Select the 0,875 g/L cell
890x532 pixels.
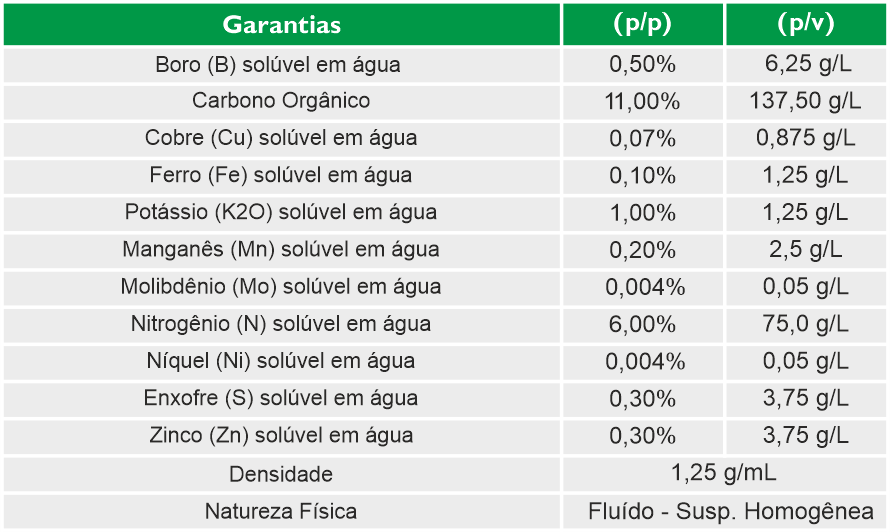pyautogui.click(x=805, y=138)
